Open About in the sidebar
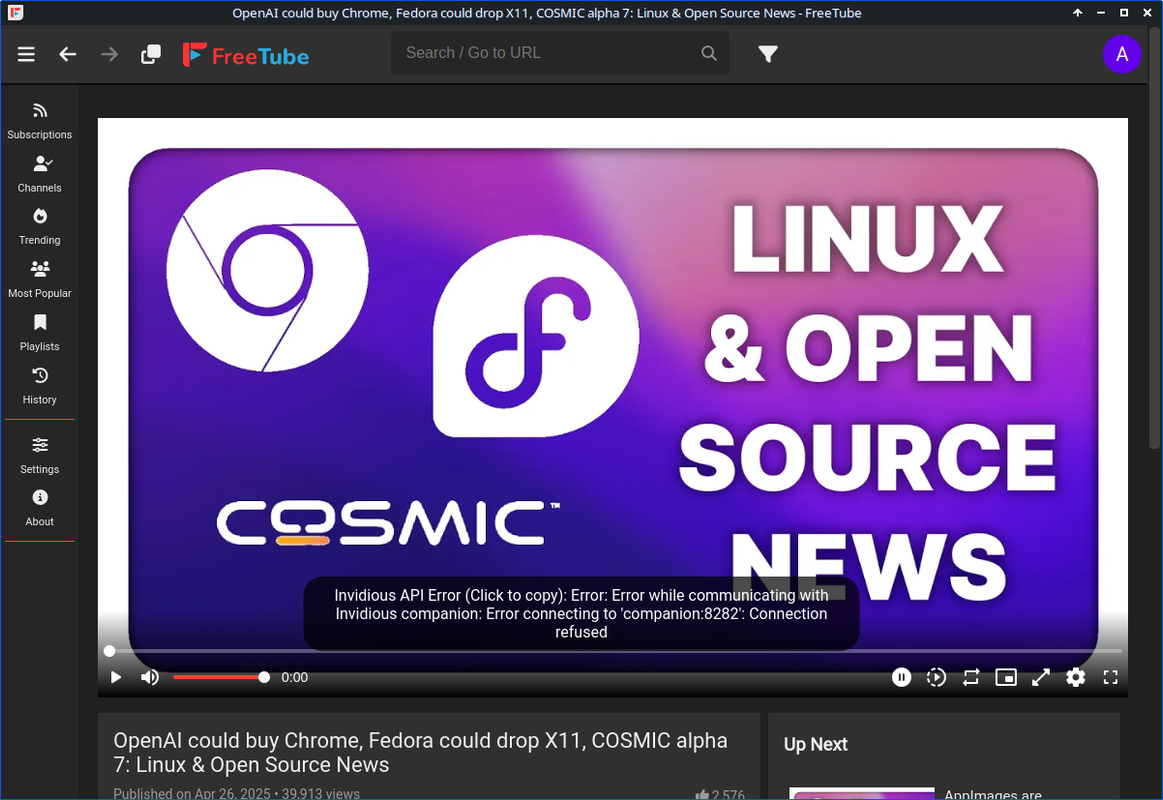Screen dimensions: 1163x800 [39, 508]
